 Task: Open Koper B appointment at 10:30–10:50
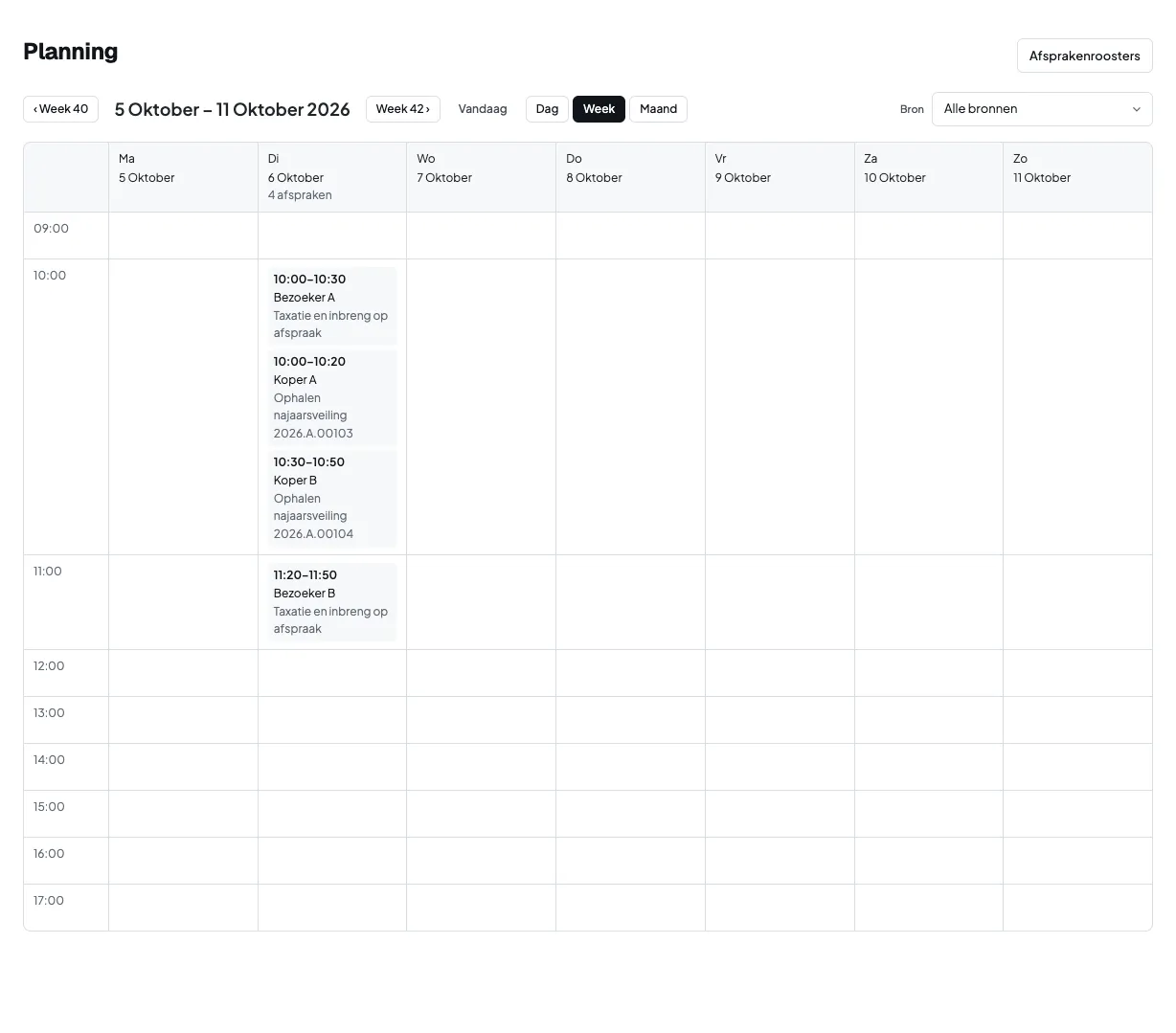click(331, 498)
